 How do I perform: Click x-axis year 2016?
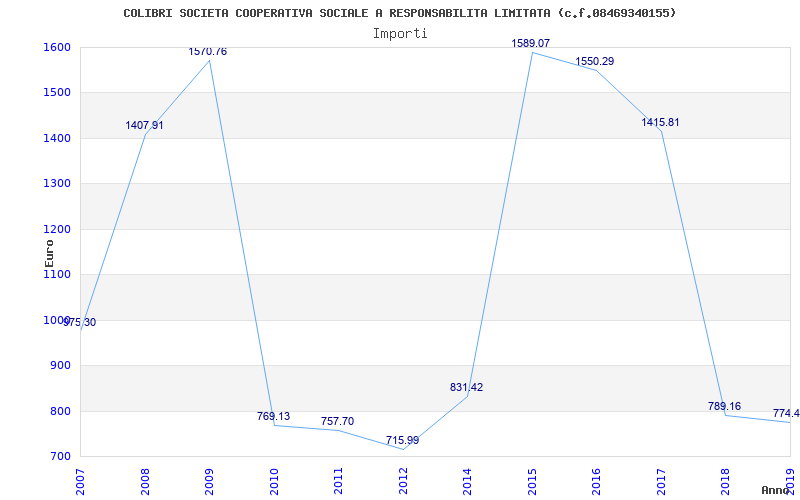click(596, 481)
